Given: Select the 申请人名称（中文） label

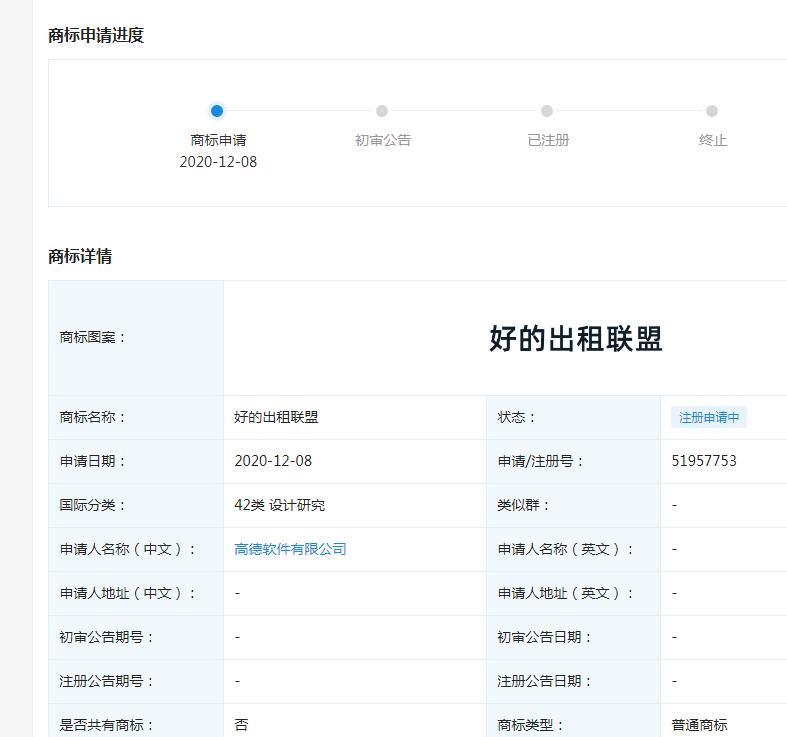Looking at the screenshot, I should [x=128, y=549].
